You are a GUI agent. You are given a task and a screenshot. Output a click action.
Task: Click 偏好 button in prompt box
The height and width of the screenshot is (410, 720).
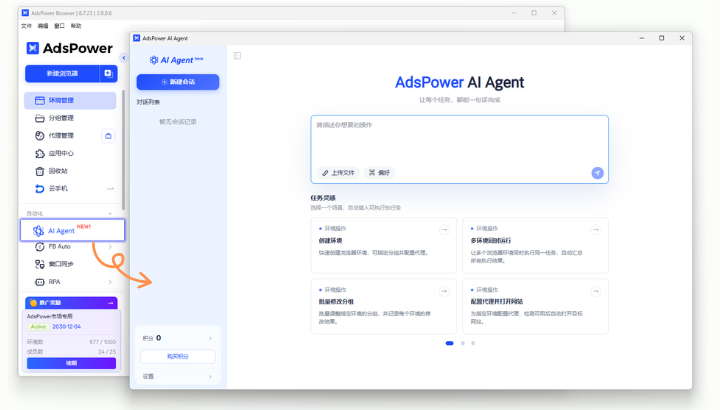click(379, 173)
